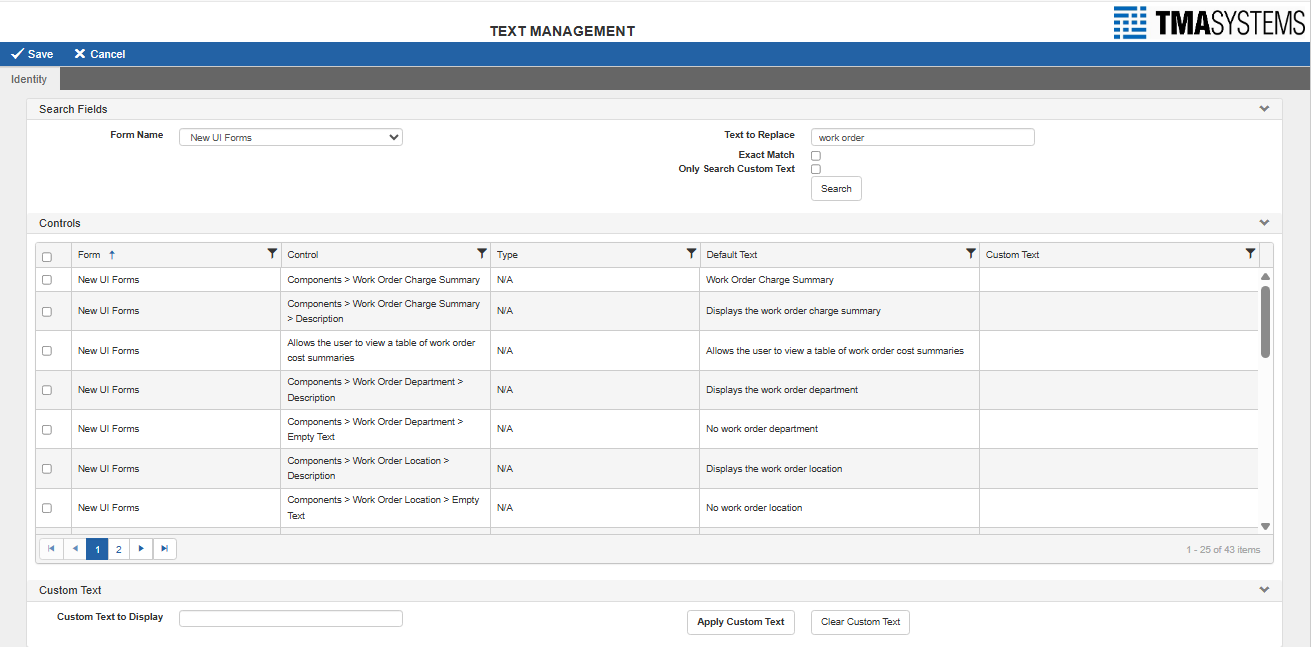
Task: Click the Save checkmark icon
Action: coord(16,53)
